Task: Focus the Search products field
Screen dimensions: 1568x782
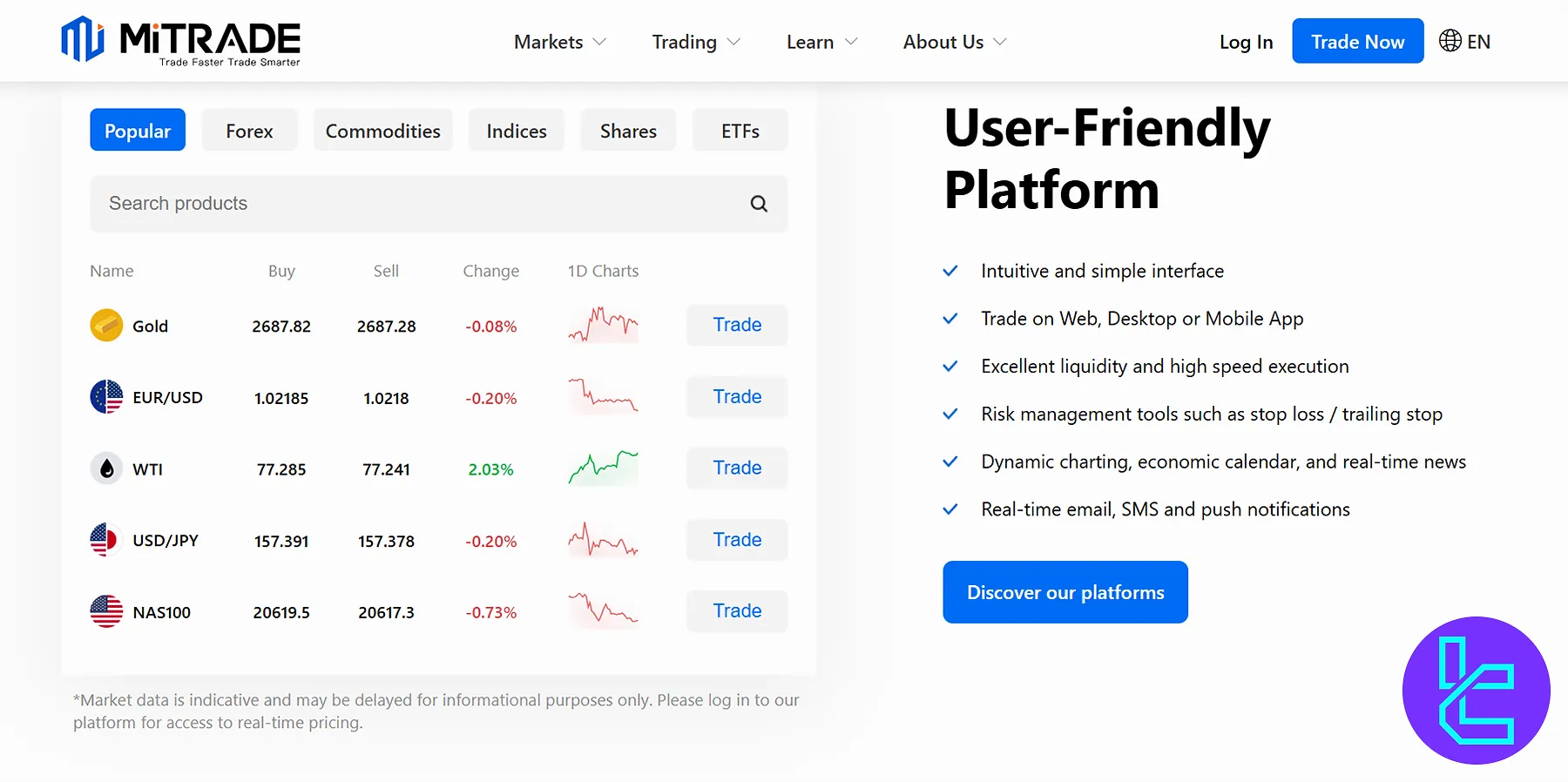Action: pyautogui.click(x=439, y=204)
